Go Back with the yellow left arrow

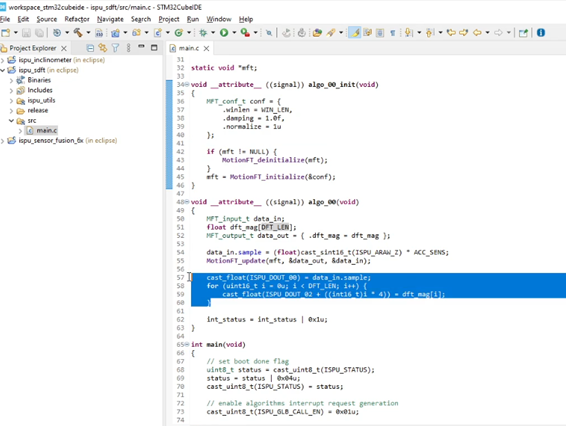477,33
